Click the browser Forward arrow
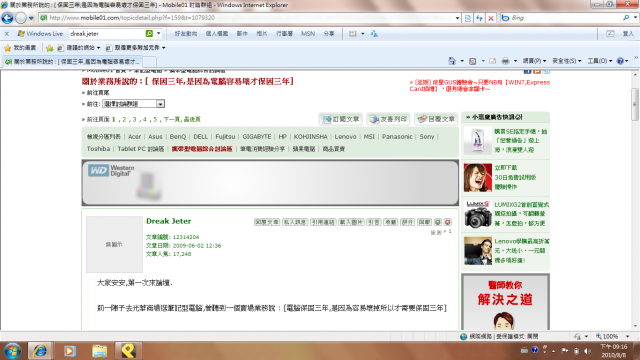 pyautogui.click(x=20, y=18)
